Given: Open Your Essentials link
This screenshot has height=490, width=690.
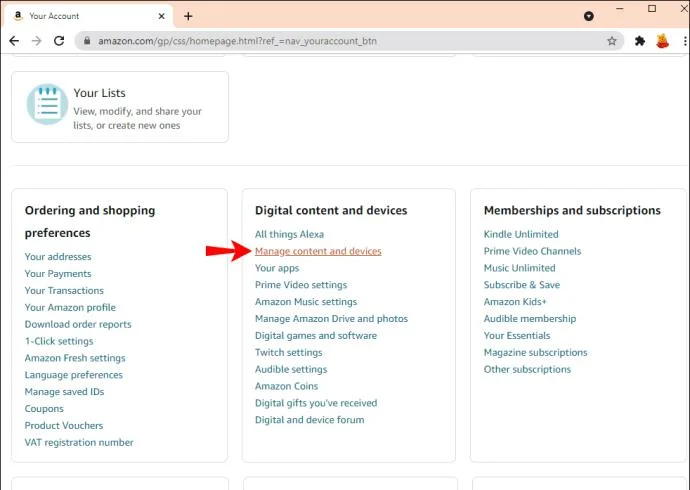Looking at the screenshot, I should click(x=517, y=336).
